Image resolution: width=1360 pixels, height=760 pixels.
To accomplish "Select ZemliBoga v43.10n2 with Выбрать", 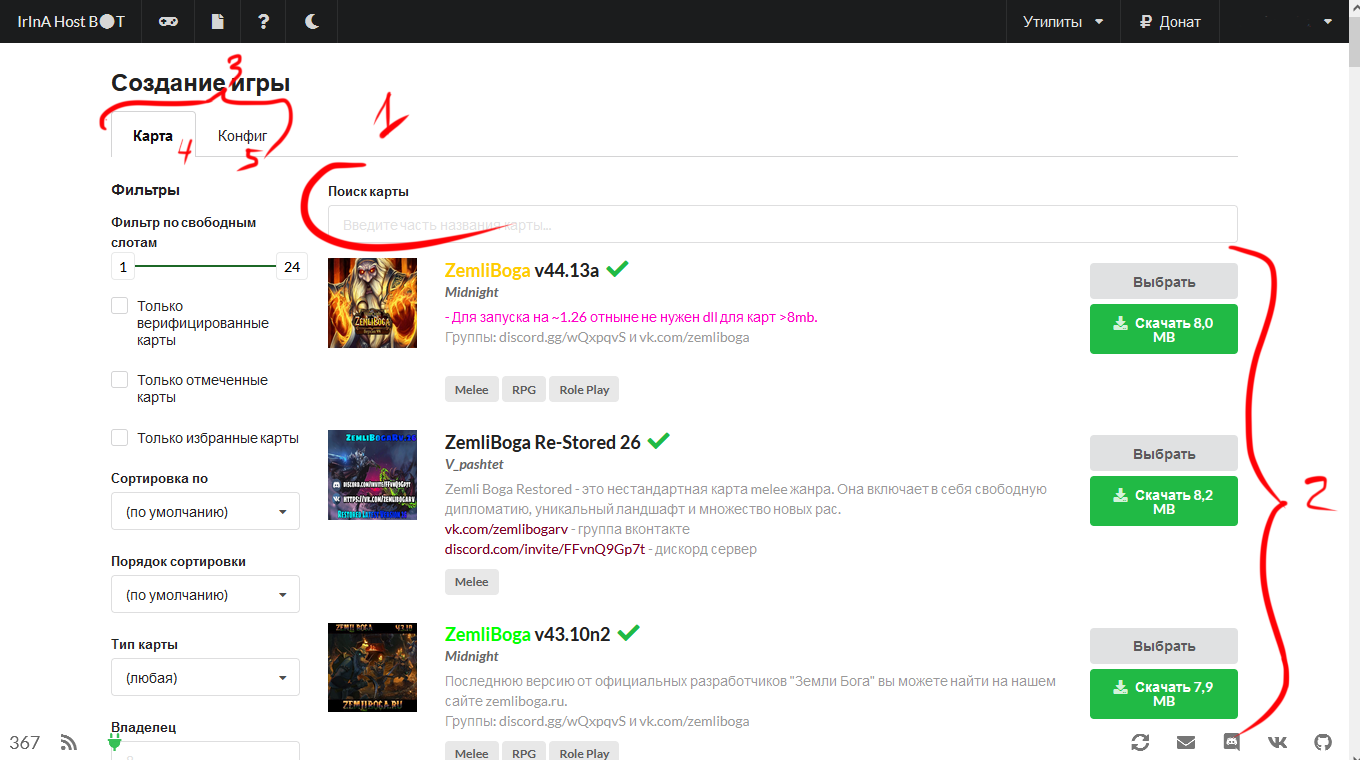I will coord(1164,646).
